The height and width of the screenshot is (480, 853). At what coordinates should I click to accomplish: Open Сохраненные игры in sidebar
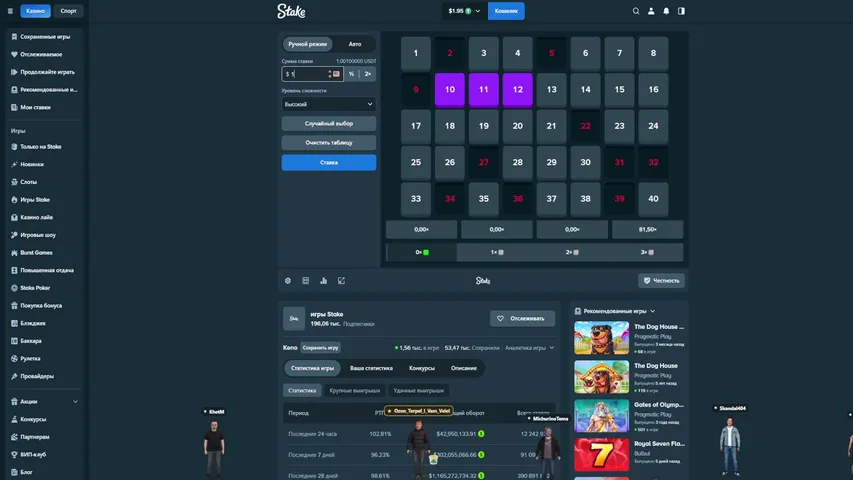(45, 37)
